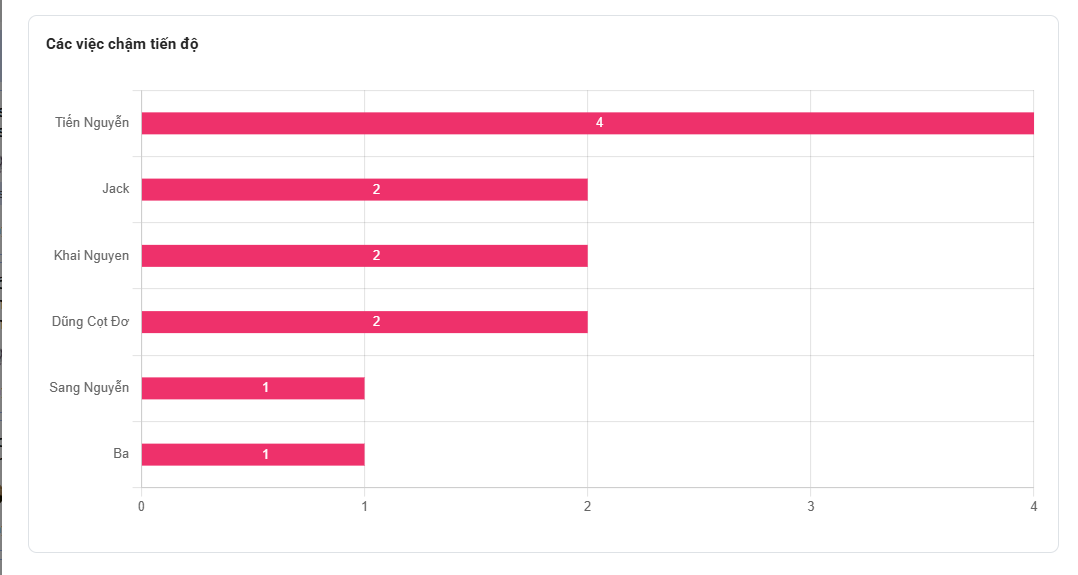Click the value label 4 on the top bar
Viewport: 1078px width, 575px height.
599,123
